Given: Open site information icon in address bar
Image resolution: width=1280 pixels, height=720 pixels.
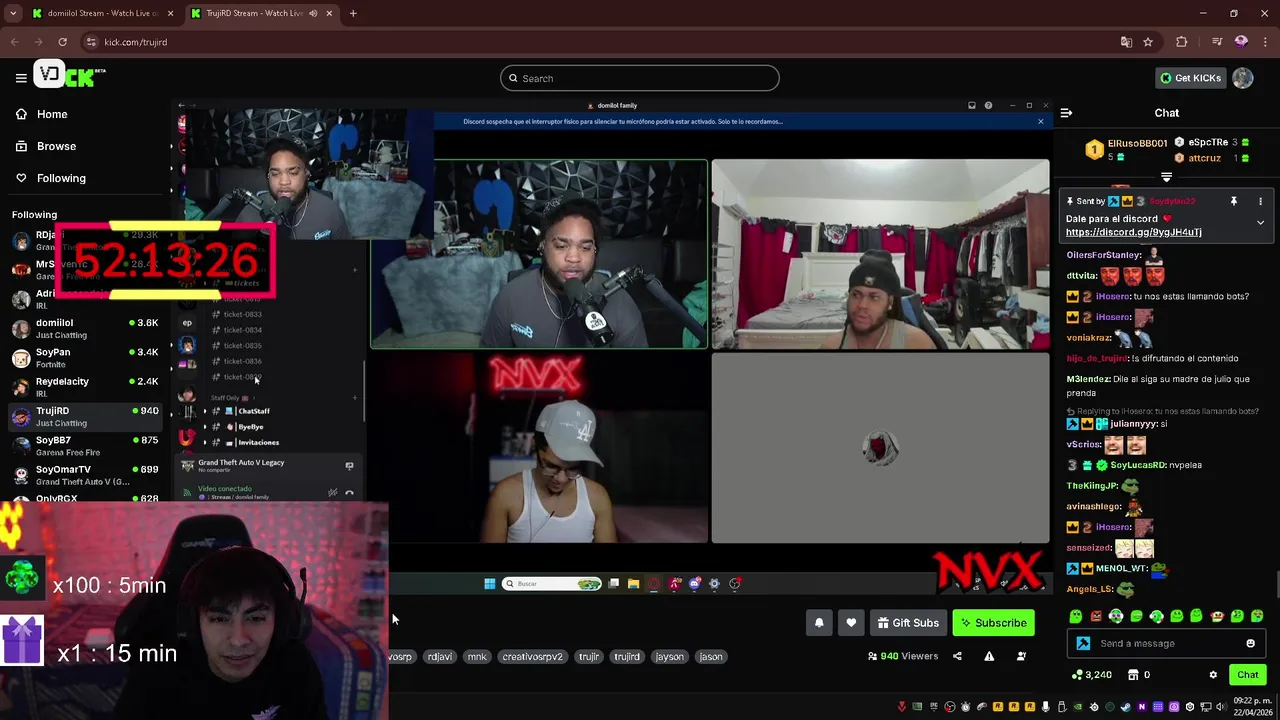Looking at the screenshot, I should 91,42.
